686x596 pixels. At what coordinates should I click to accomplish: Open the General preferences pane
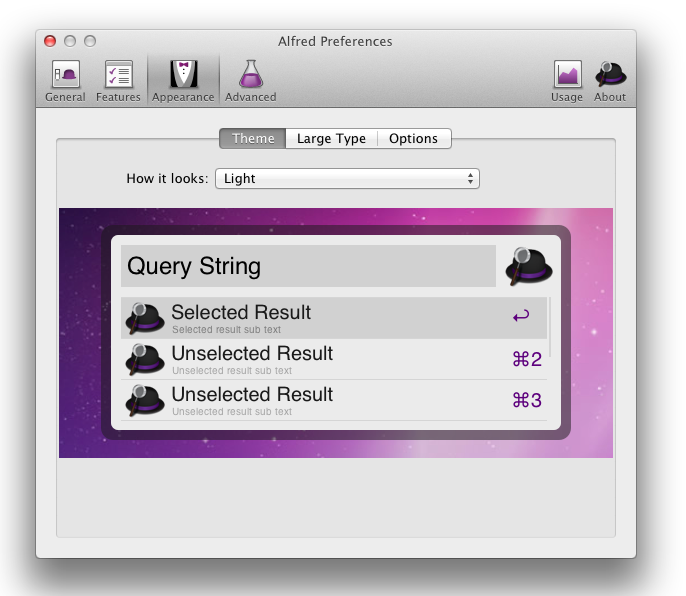click(65, 81)
